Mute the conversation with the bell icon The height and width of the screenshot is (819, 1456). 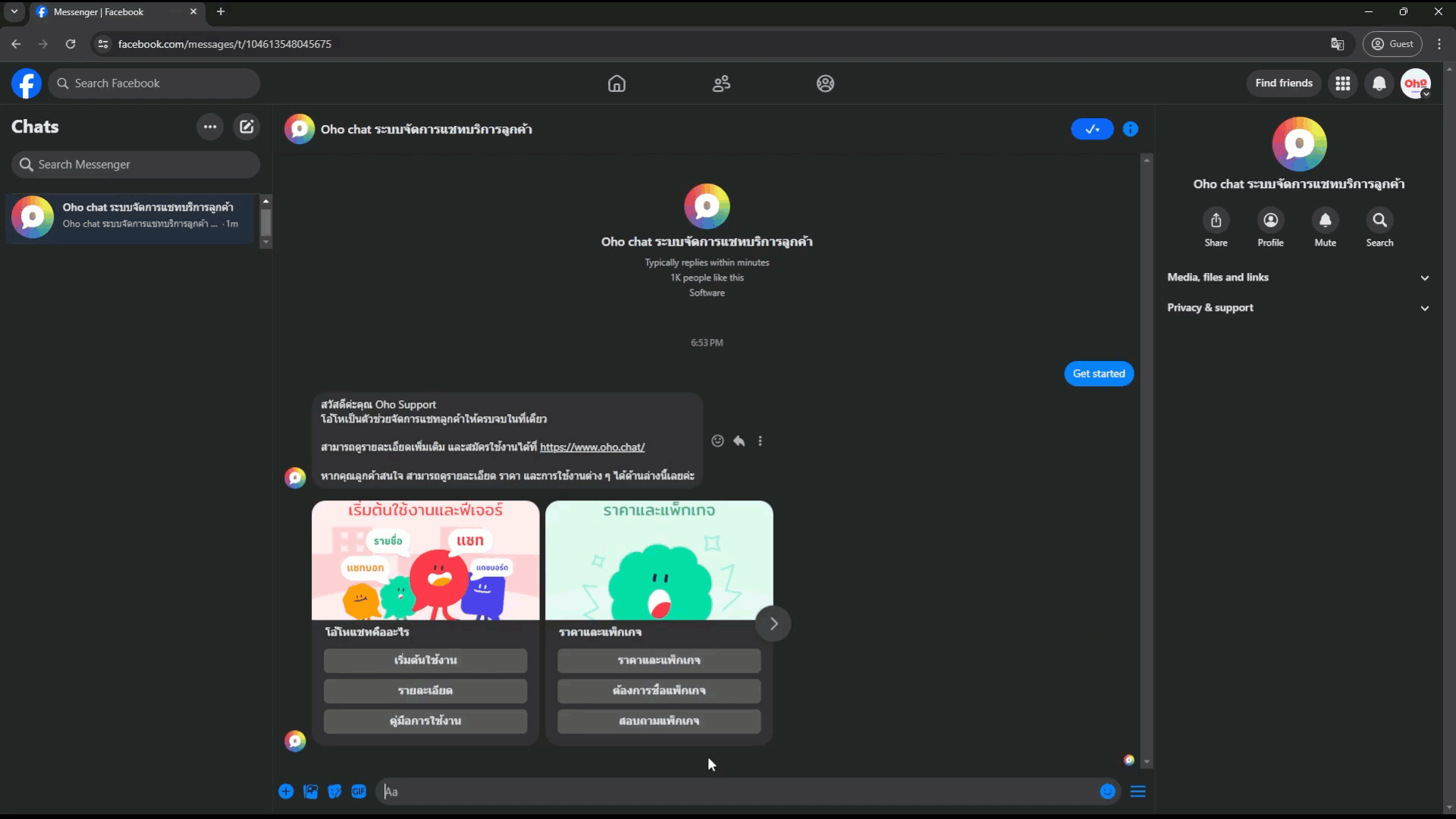[x=1325, y=220]
